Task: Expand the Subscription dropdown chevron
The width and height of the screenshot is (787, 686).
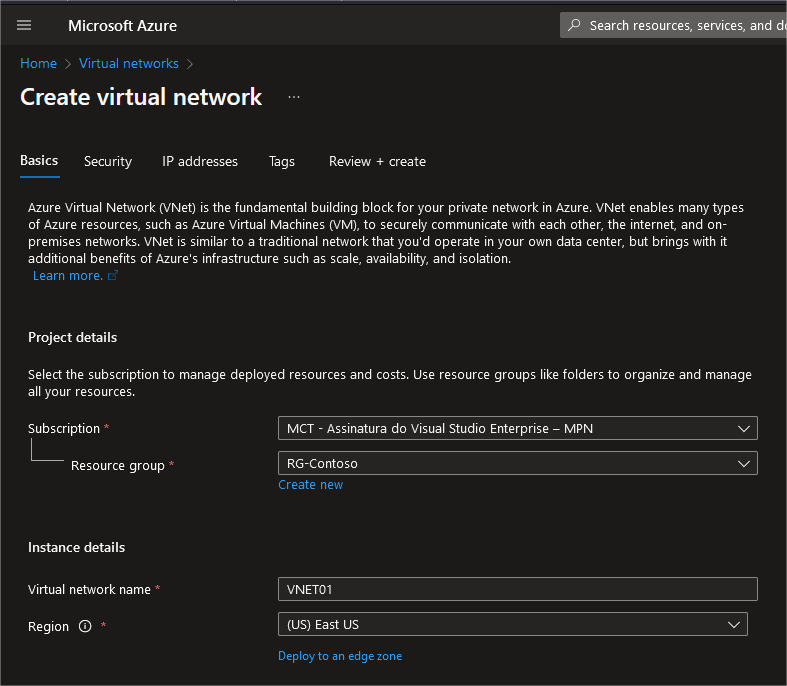Action: tap(743, 429)
